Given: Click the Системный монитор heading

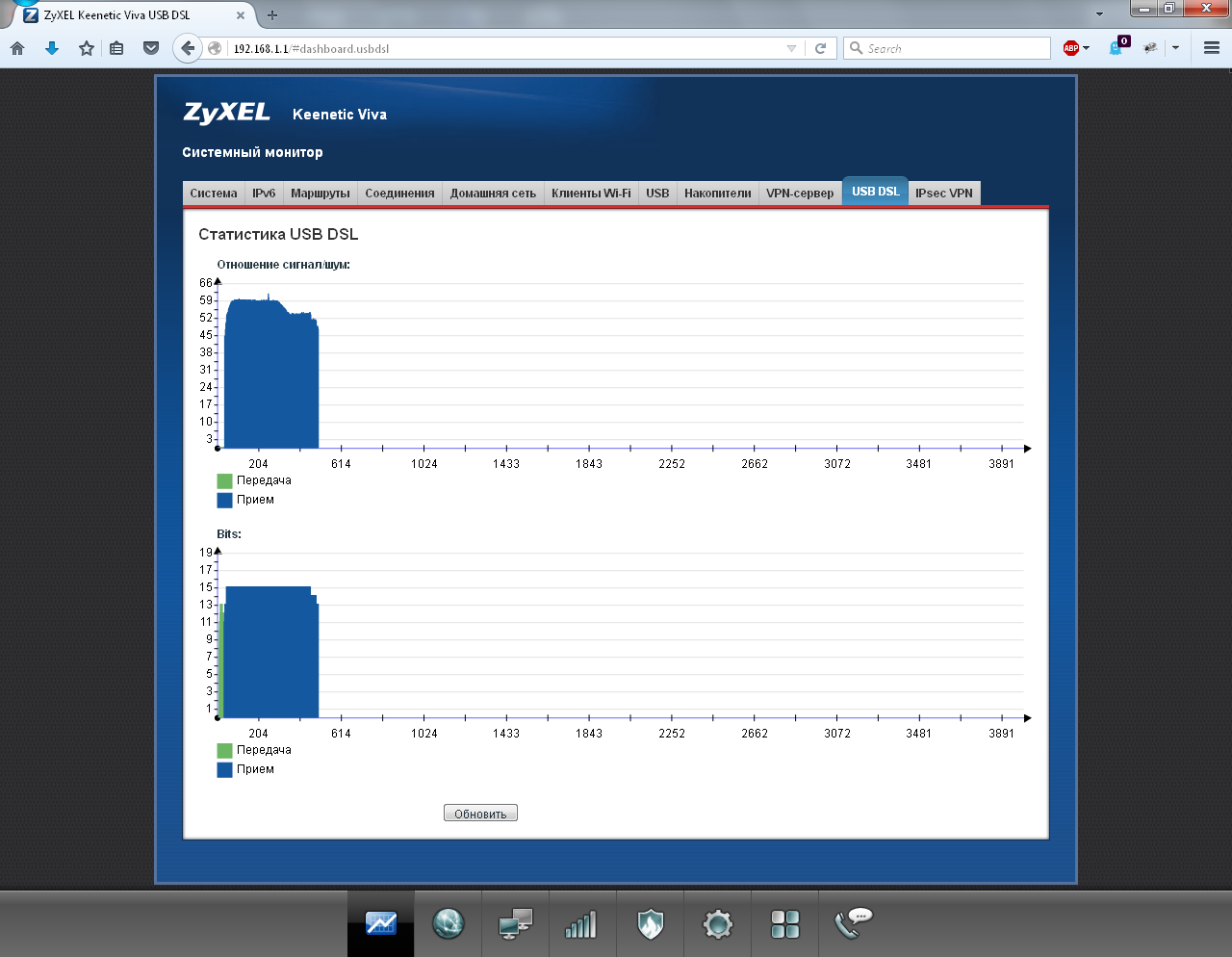Looking at the screenshot, I should [x=252, y=152].
